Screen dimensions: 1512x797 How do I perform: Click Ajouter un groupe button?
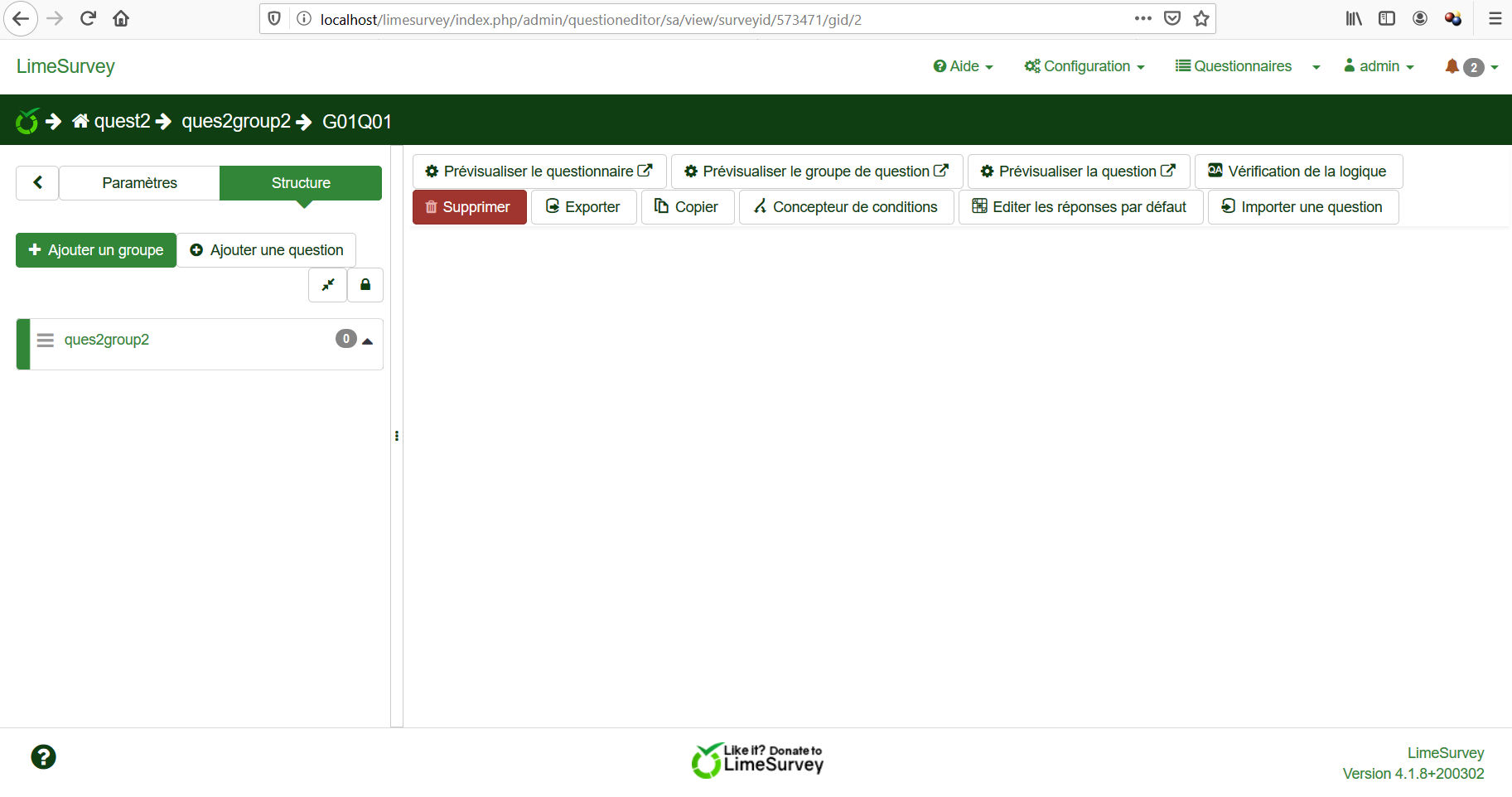[96, 250]
